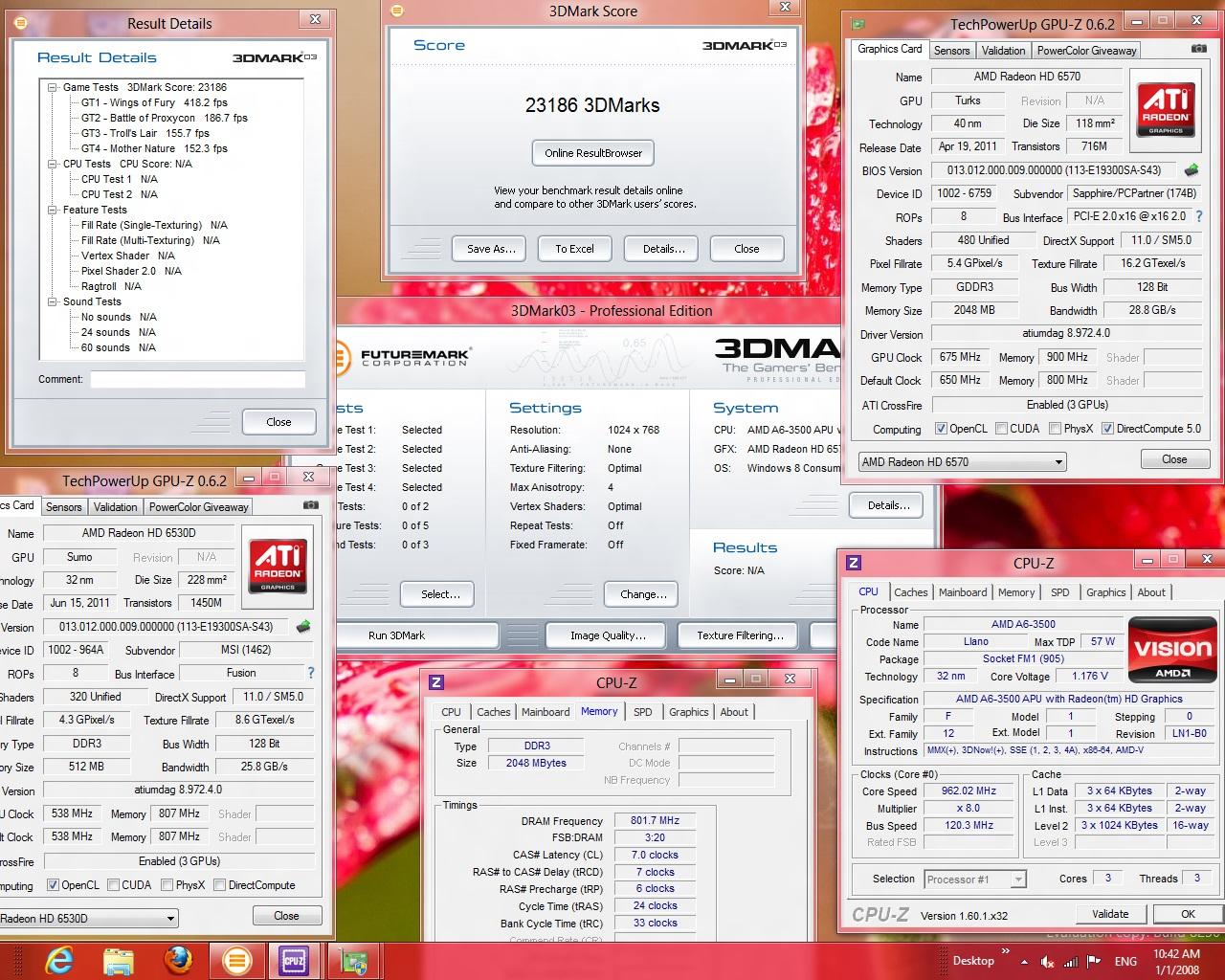This screenshot has height=980, width=1225.
Task: Click bus interface question mark in HD 6530D GPU-Z
Action: 310,674
